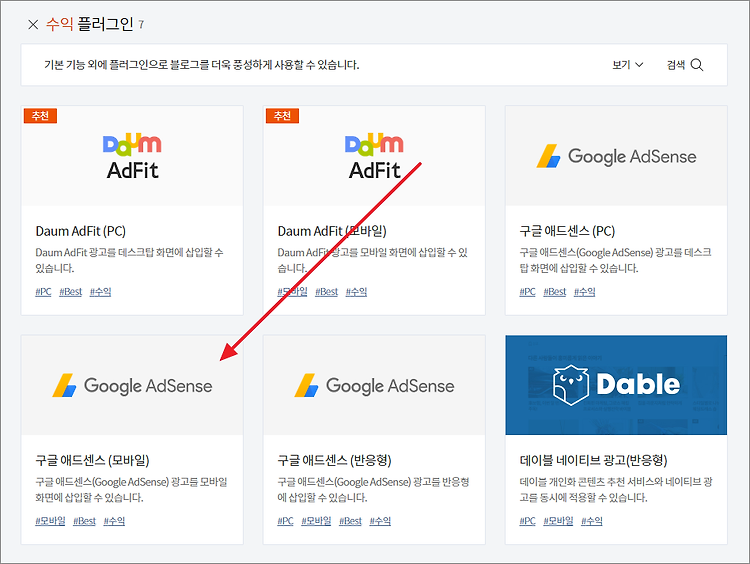This screenshot has width=750, height=564.
Task: Click #수익 tag under Daum AdFit (모바일)
Action: pos(356,292)
